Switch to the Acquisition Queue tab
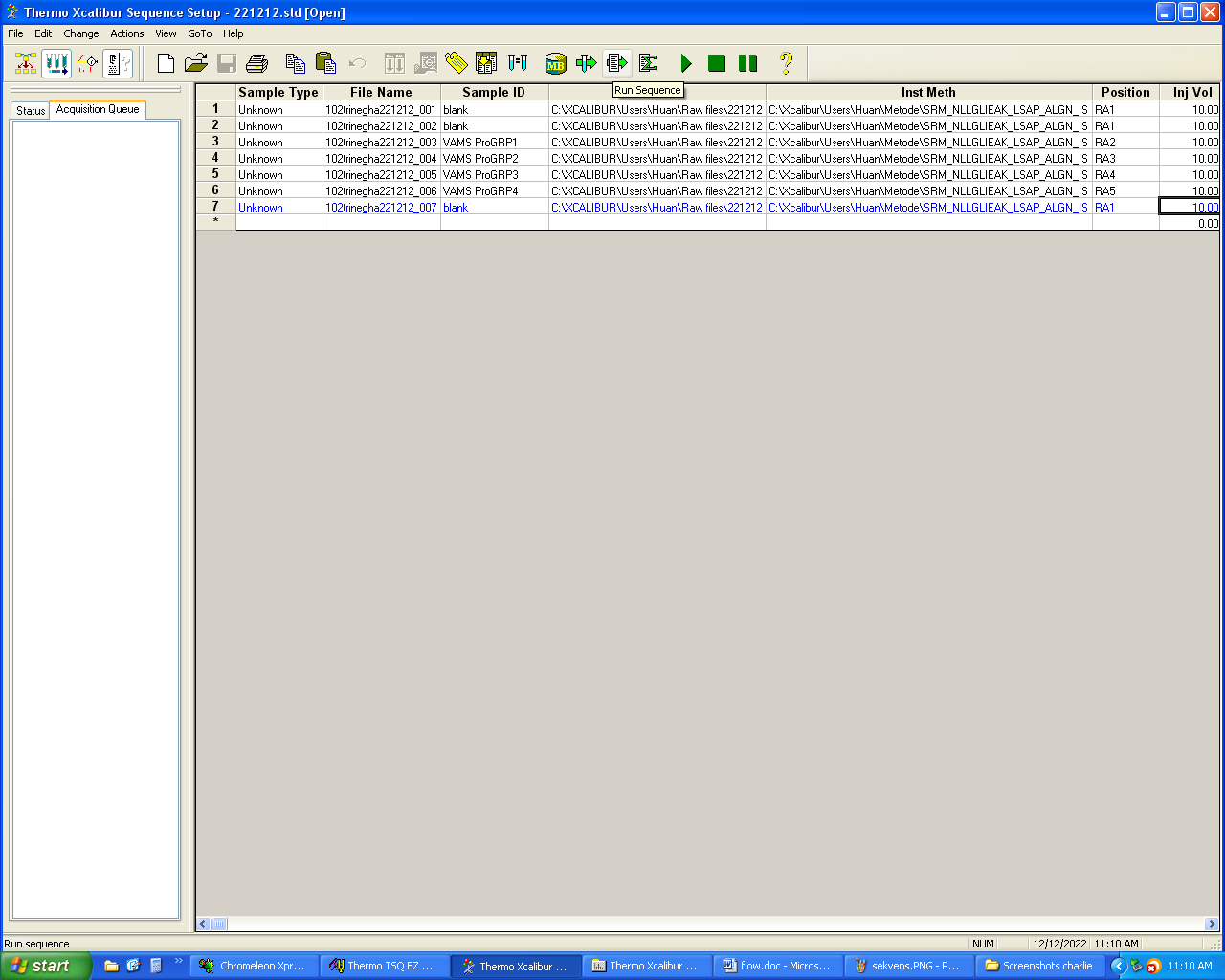Screen dimensions: 1225x980 coord(98,109)
